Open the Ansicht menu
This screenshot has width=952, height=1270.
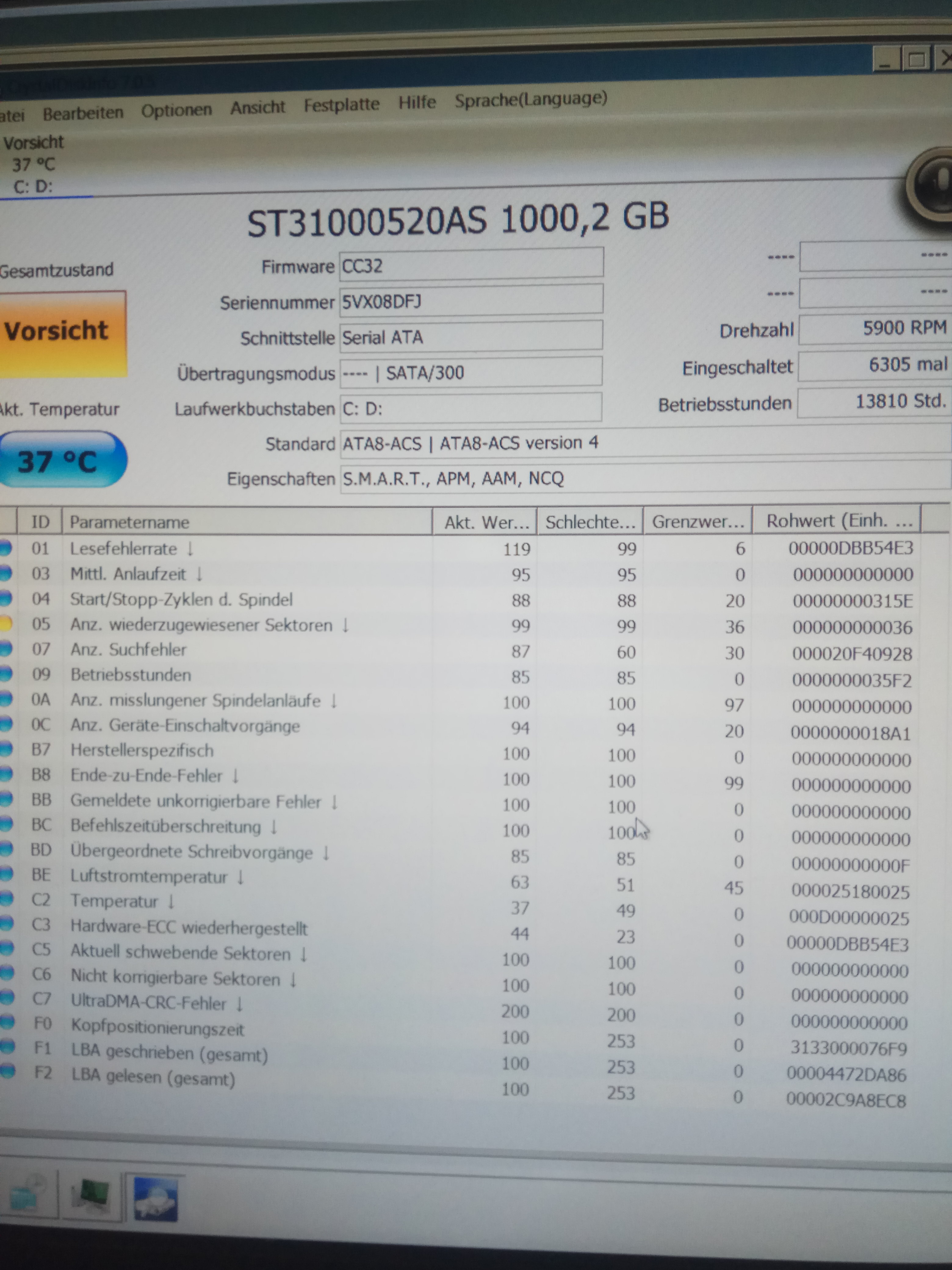click(x=258, y=107)
